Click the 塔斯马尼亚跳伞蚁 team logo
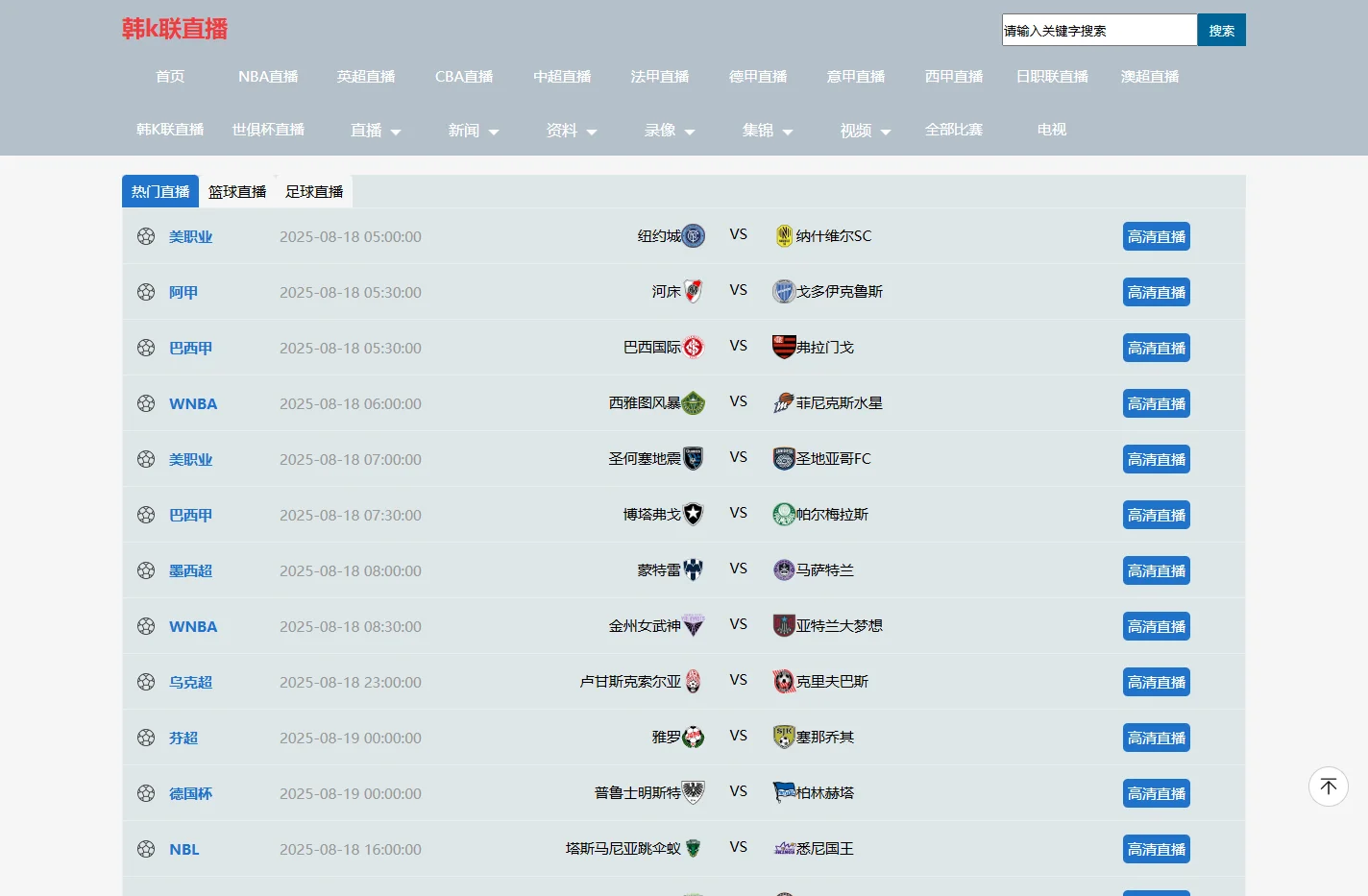This screenshot has width=1368, height=896. click(x=694, y=849)
